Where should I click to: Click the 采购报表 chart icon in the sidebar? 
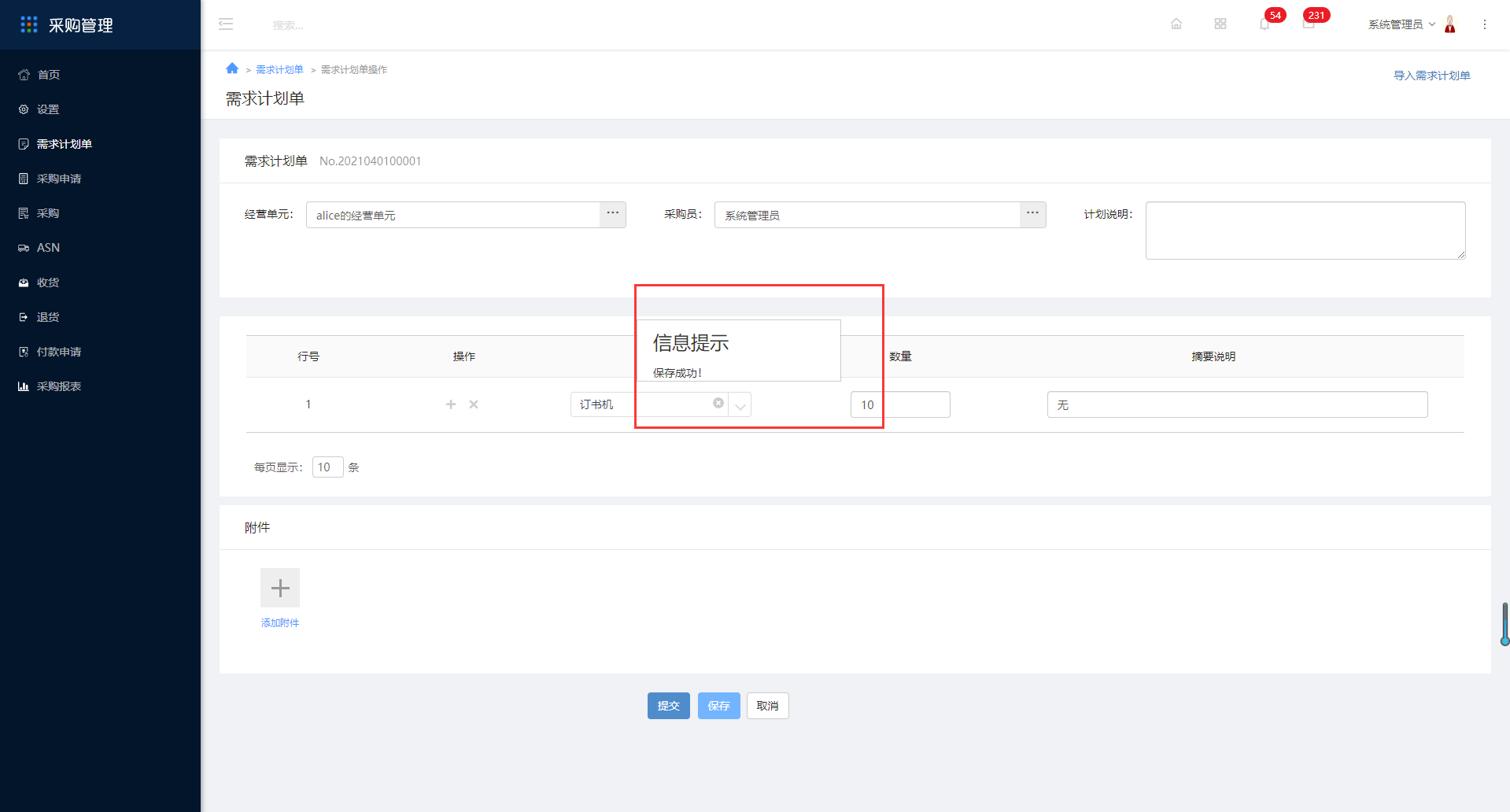24,386
